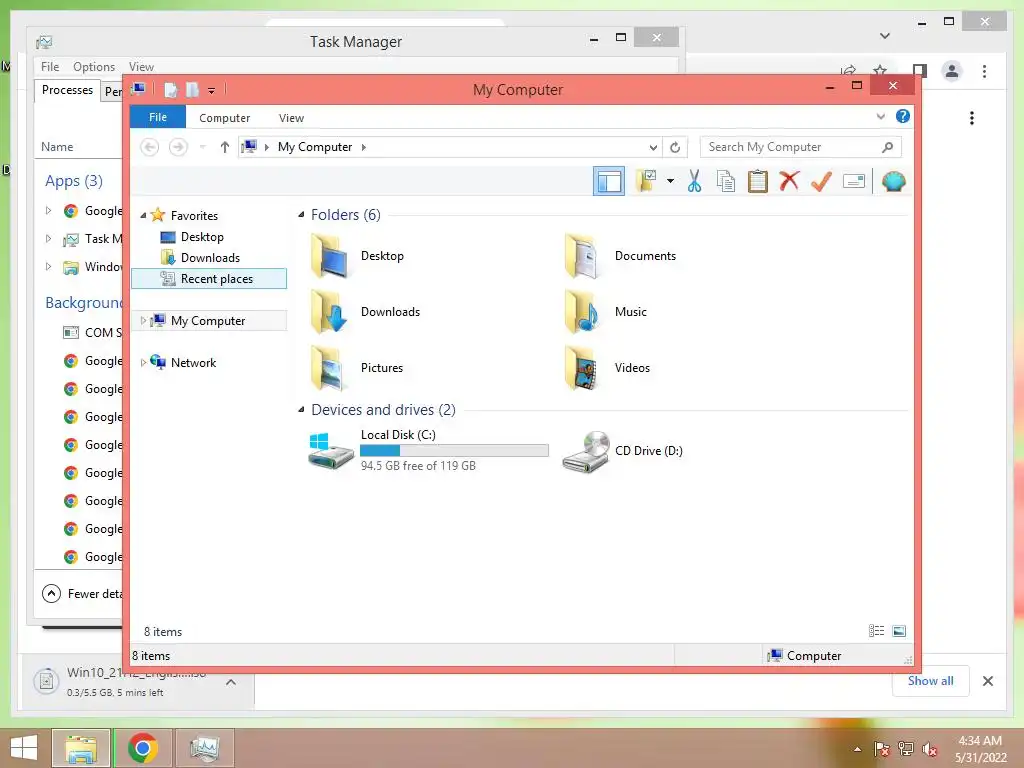Switch to details view icon

tap(876, 631)
